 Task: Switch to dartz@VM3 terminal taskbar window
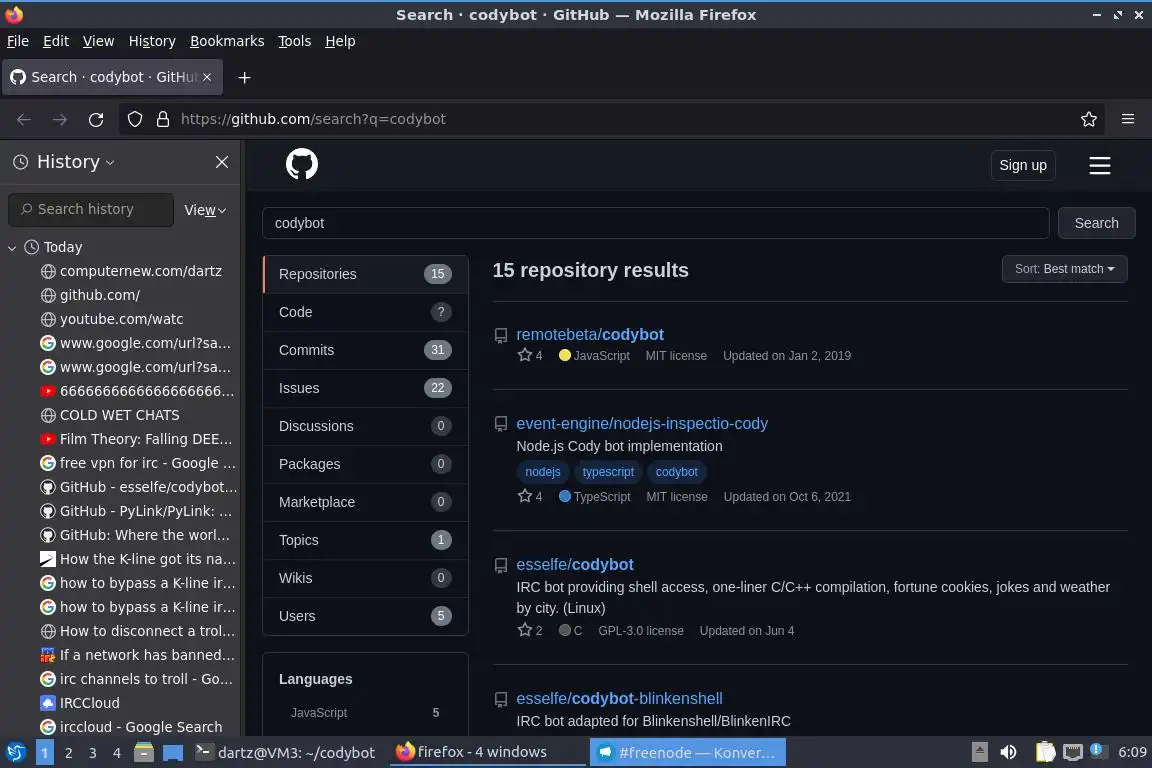click(286, 752)
